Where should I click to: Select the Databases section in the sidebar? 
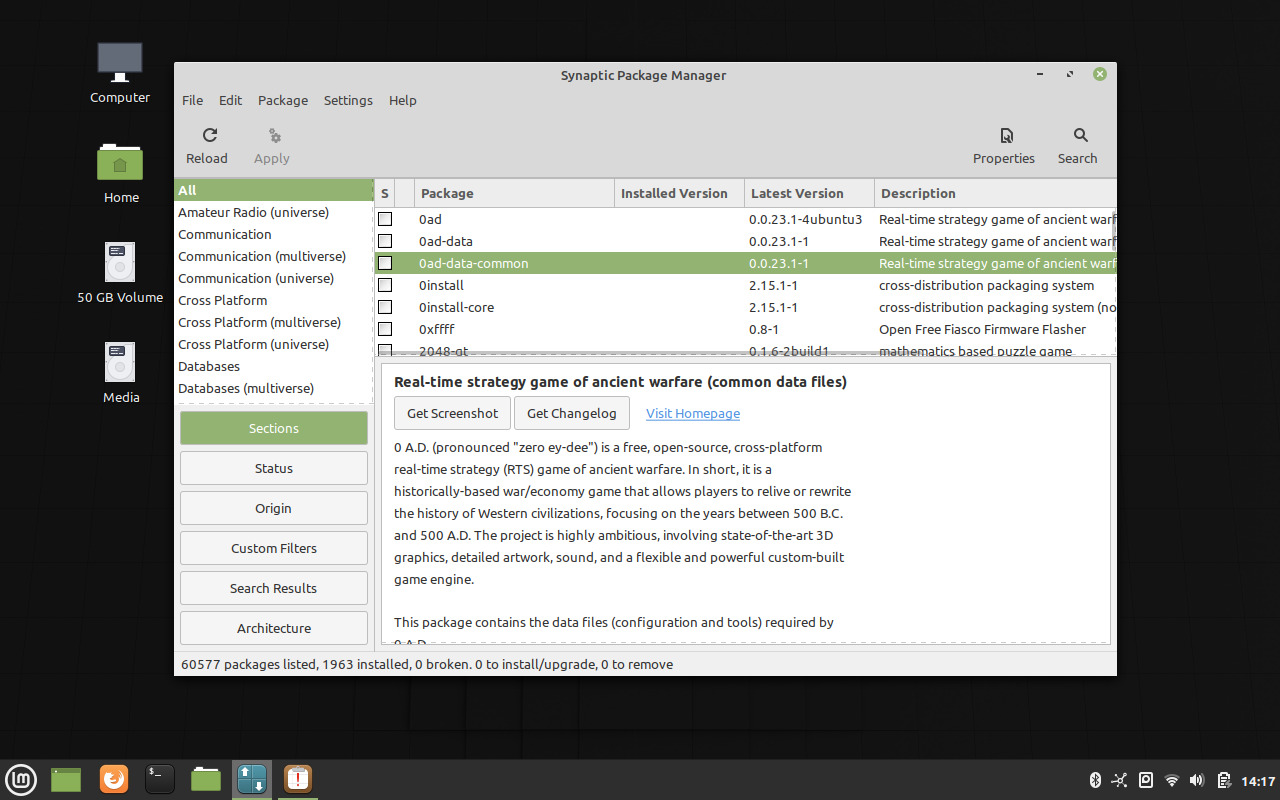[x=209, y=366]
